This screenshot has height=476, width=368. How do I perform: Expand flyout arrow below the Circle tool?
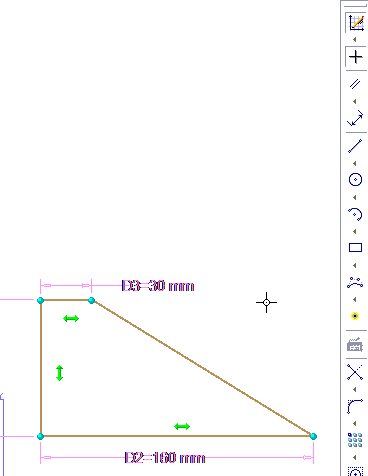(x=355, y=198)
